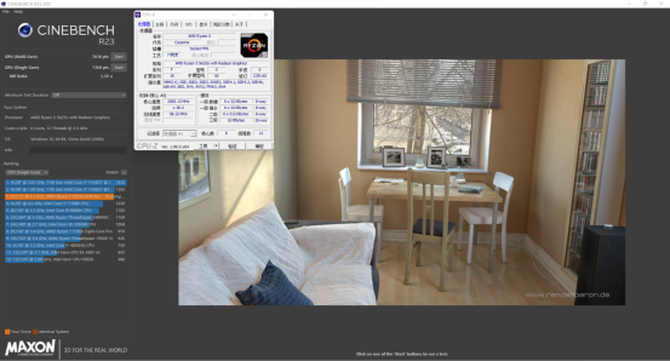The image size is (670, 361).
Task: Start the CPU (Multi Core) test
Action: [x=119, y=56]
